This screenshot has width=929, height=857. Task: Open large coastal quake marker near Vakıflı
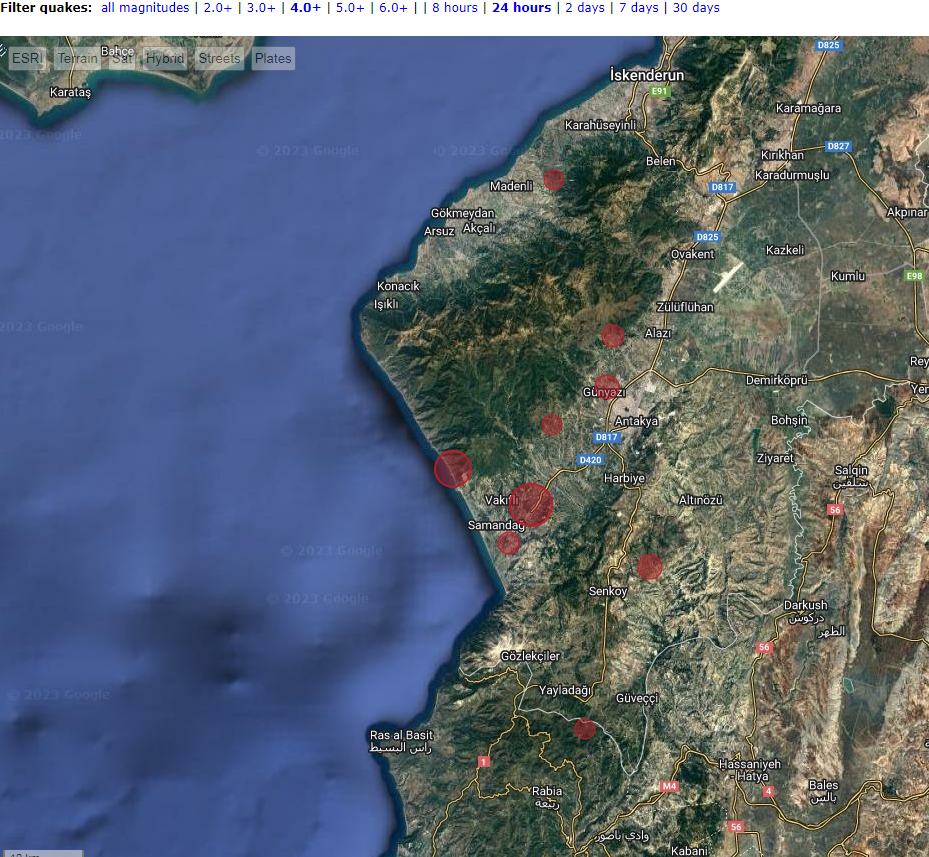(x=453, y=469)
